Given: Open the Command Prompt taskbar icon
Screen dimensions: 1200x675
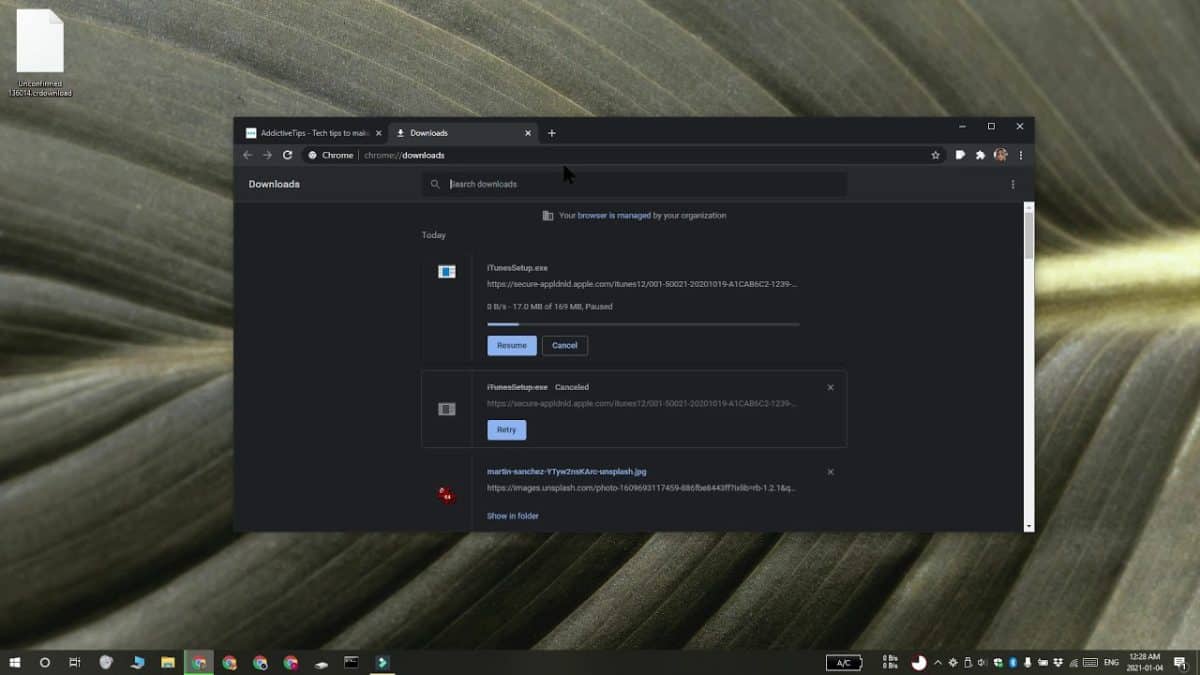Looking at the screenshot, I should point(351,662).
